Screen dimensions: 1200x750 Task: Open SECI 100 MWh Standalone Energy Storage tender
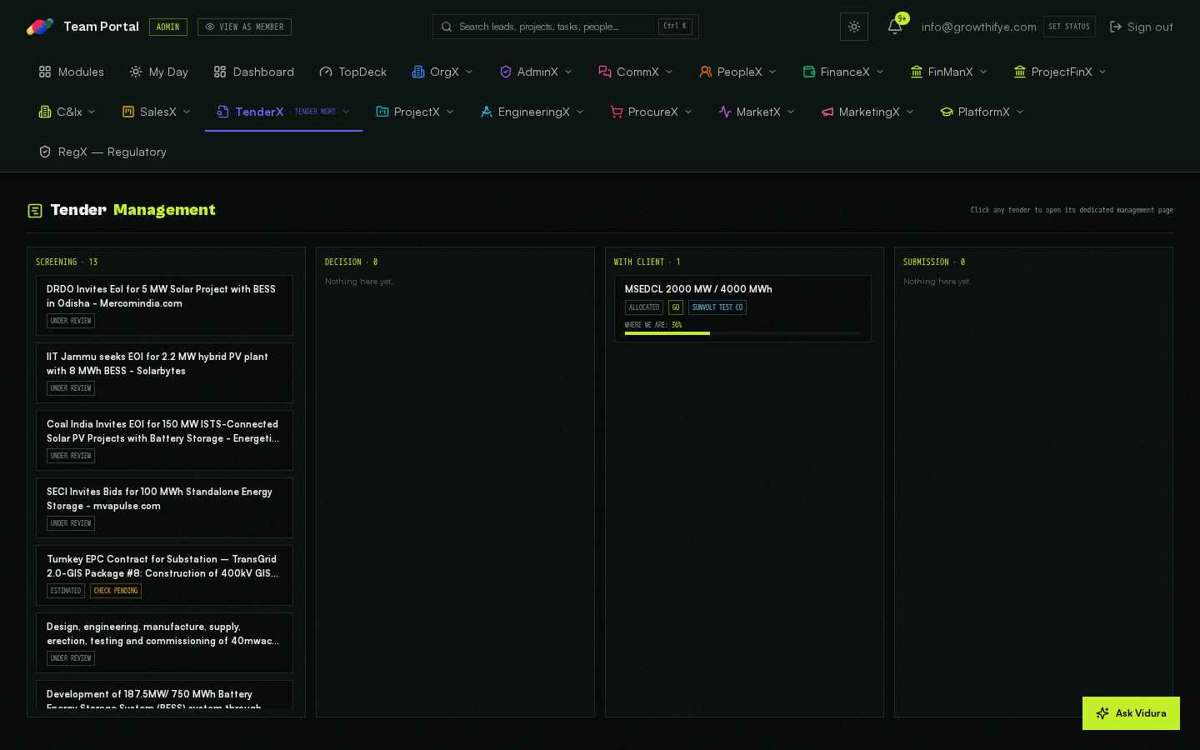(164, 507)
